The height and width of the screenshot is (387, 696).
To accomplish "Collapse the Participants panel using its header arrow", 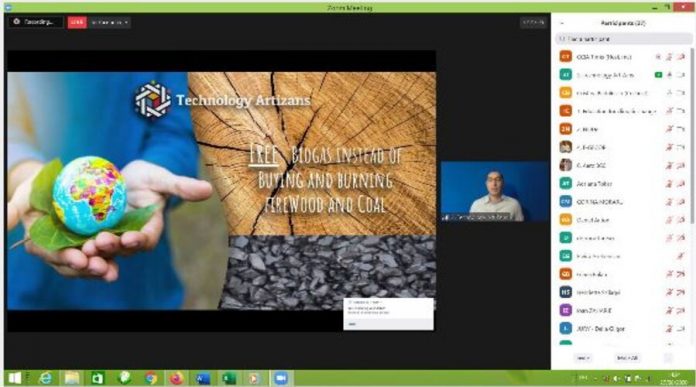I will point(562,23).
